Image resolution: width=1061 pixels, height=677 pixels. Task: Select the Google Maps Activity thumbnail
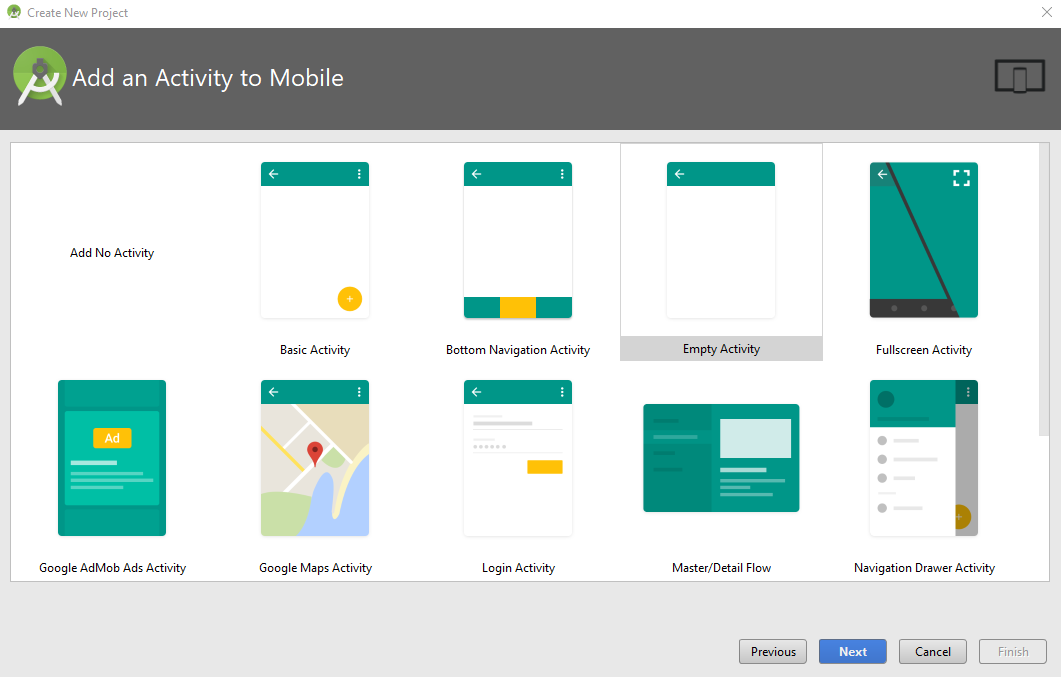coord(315,458)
